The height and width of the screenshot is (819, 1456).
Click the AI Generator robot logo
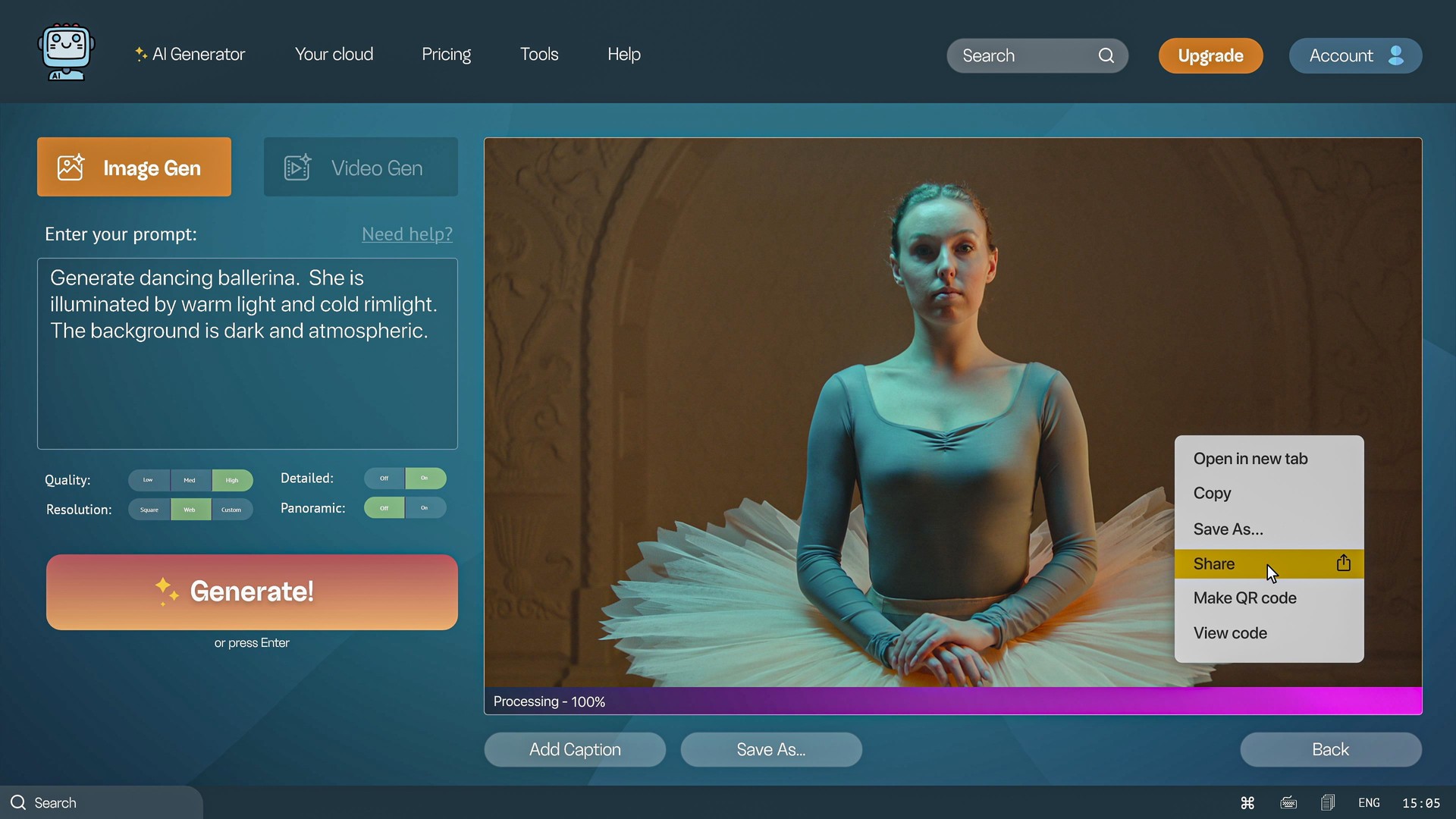tap(65, 52)
